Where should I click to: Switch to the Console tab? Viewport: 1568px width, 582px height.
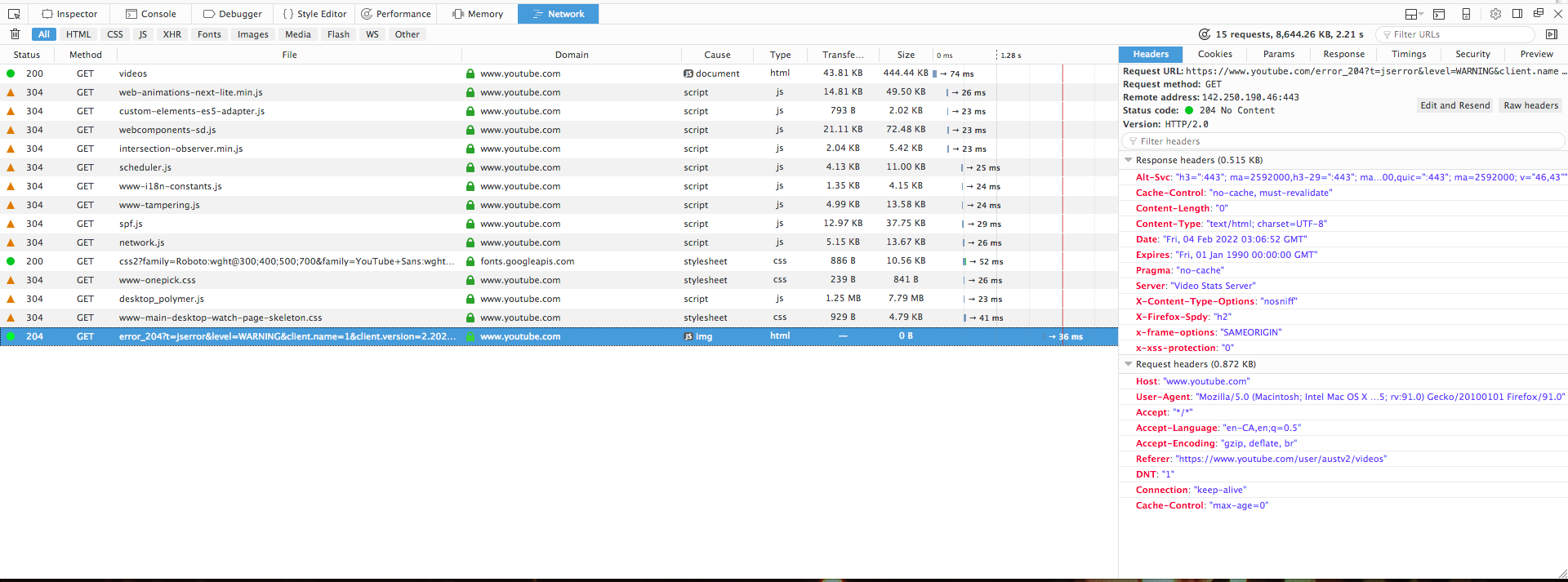pos(151,14)
